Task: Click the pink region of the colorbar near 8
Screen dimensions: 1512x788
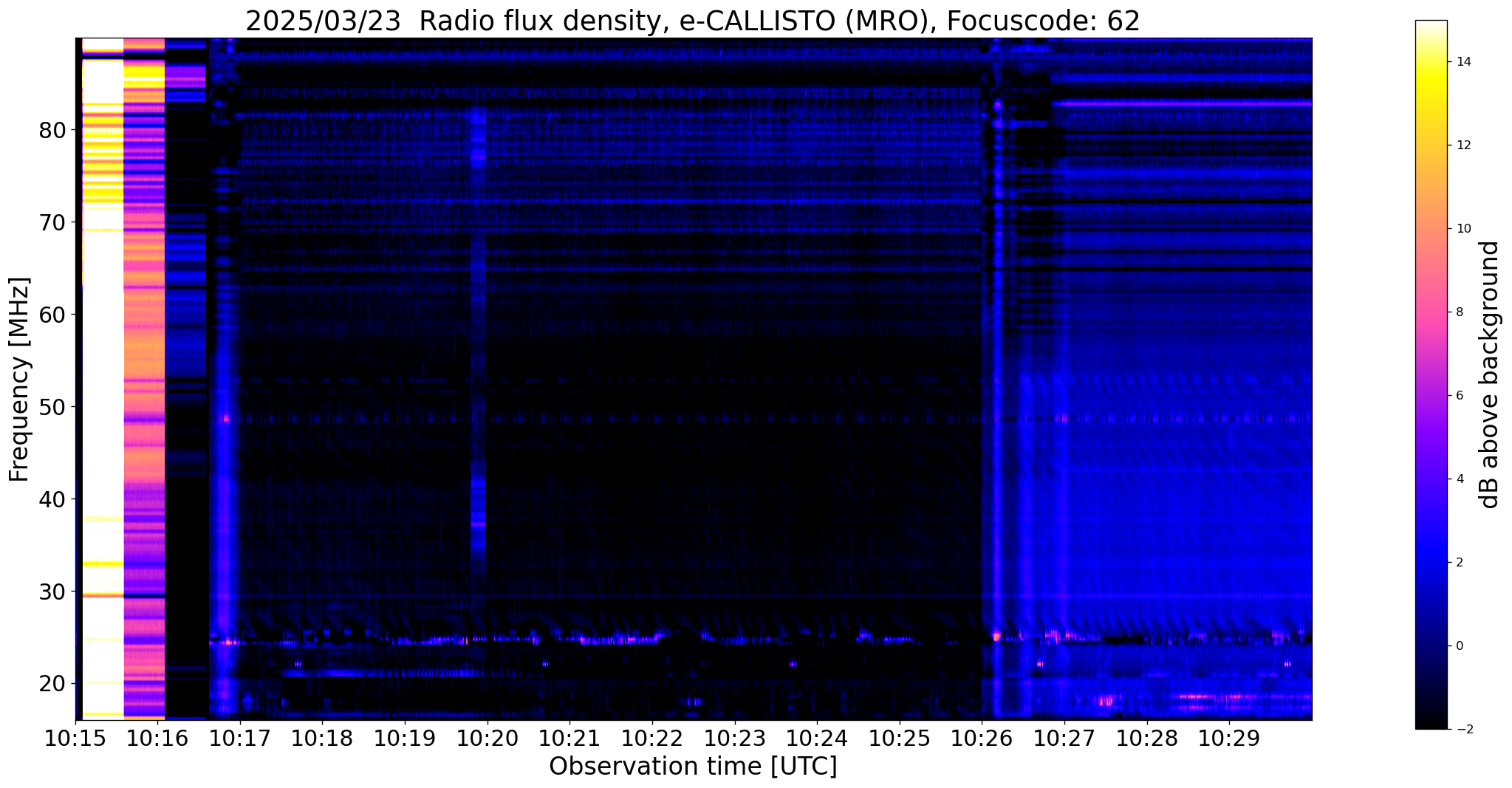Action: tap(1431, 312)
